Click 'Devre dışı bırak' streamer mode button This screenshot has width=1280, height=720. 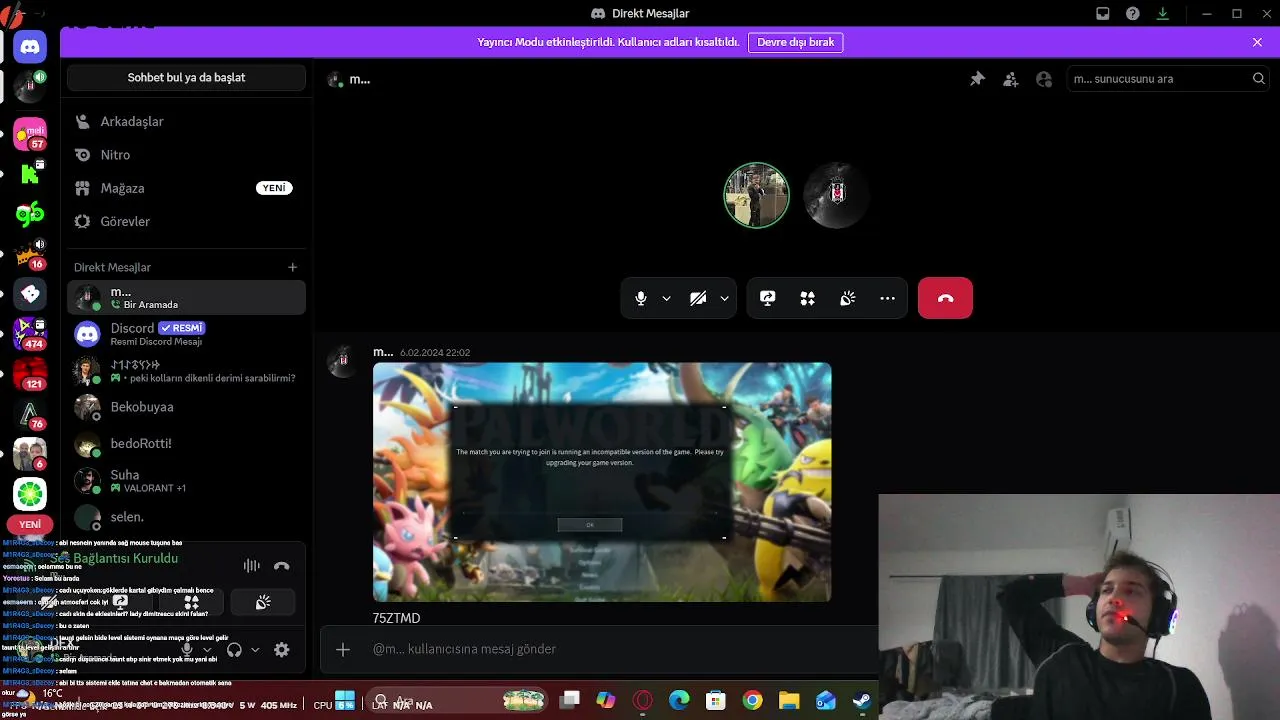click(795, 42)
